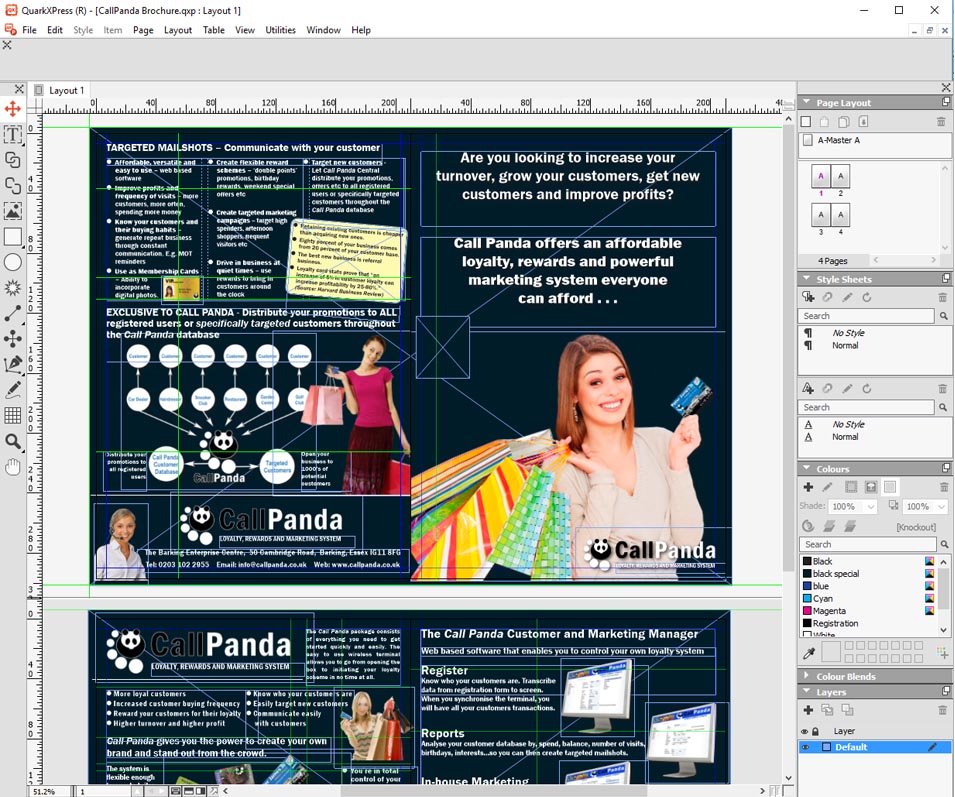The image size is (955, 797).
Task: Toggle visibility of the Default layer
Action: (805, 747)
